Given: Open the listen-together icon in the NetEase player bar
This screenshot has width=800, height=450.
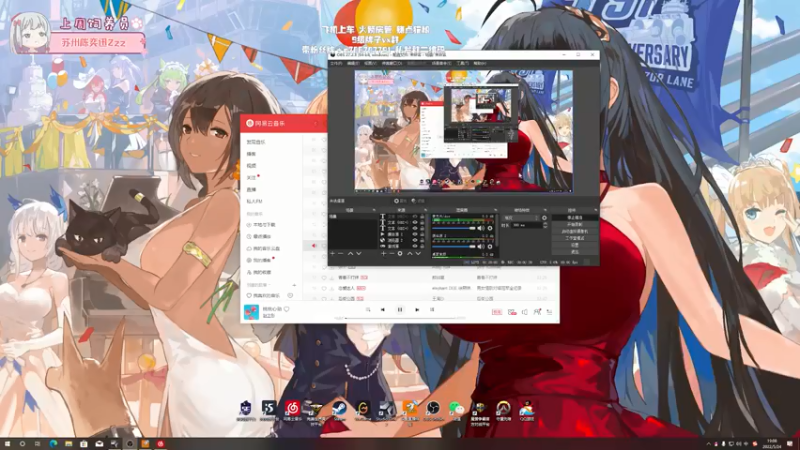Looking at the screenshot, I should coord(537,312).
